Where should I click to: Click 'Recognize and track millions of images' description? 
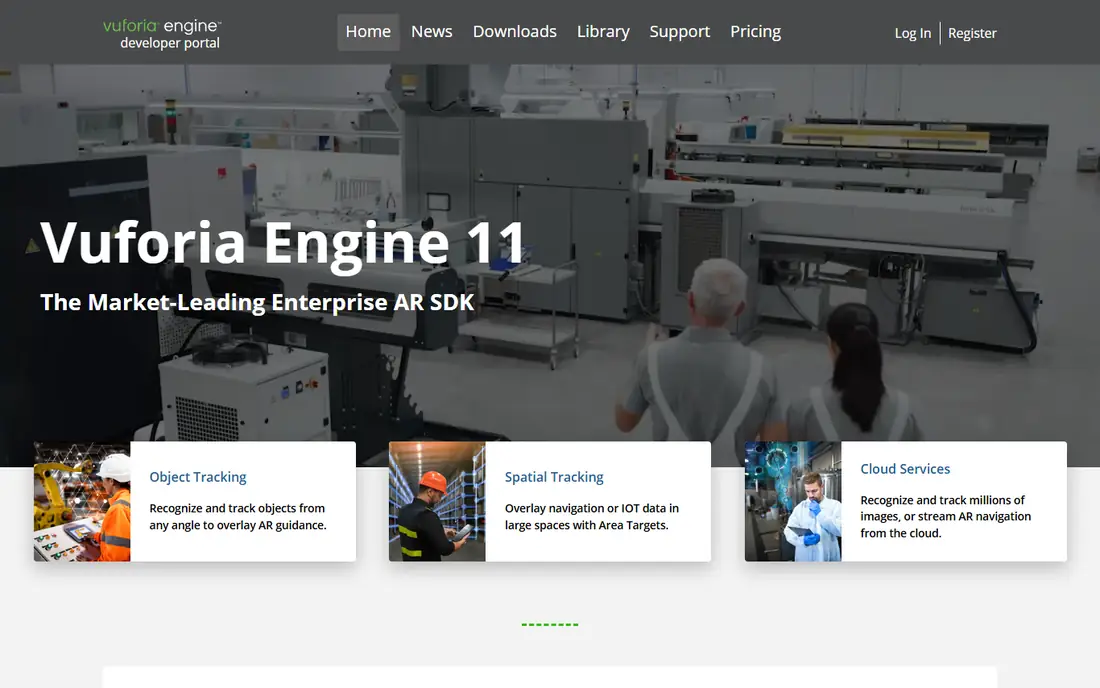point(946,517)
